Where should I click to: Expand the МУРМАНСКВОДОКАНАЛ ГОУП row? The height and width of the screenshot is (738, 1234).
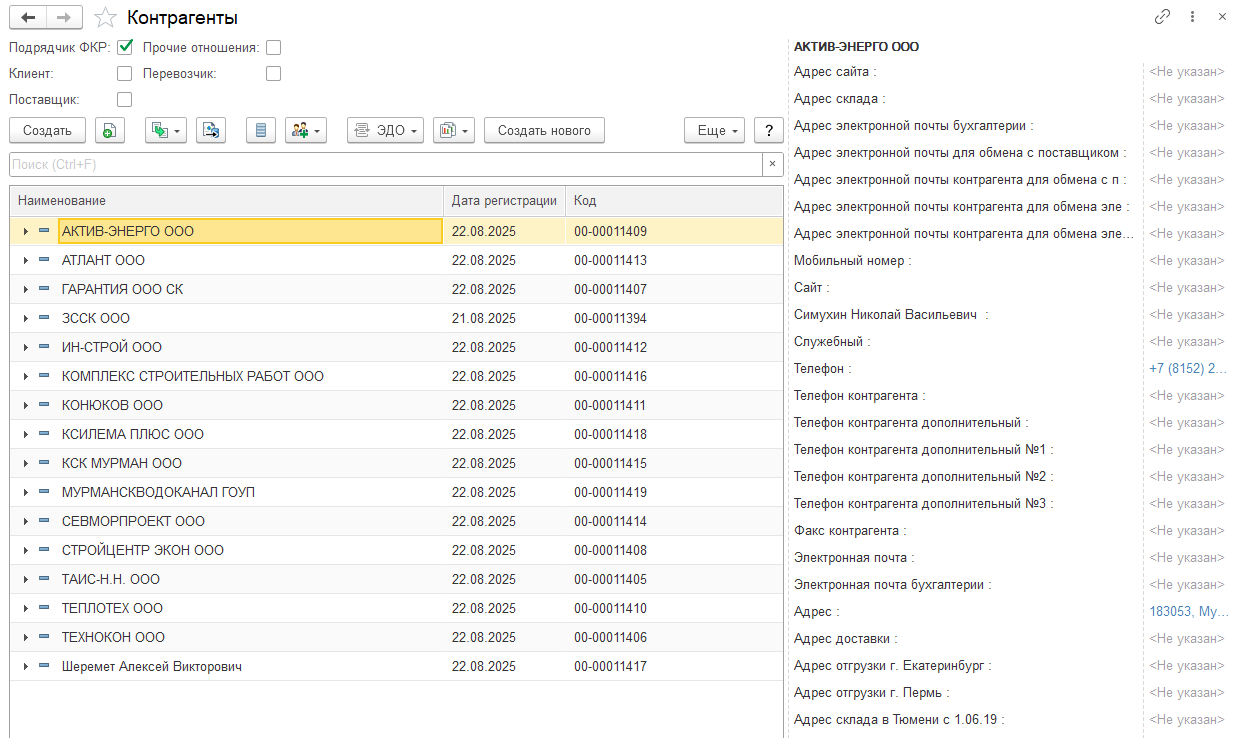pos(25,493)
